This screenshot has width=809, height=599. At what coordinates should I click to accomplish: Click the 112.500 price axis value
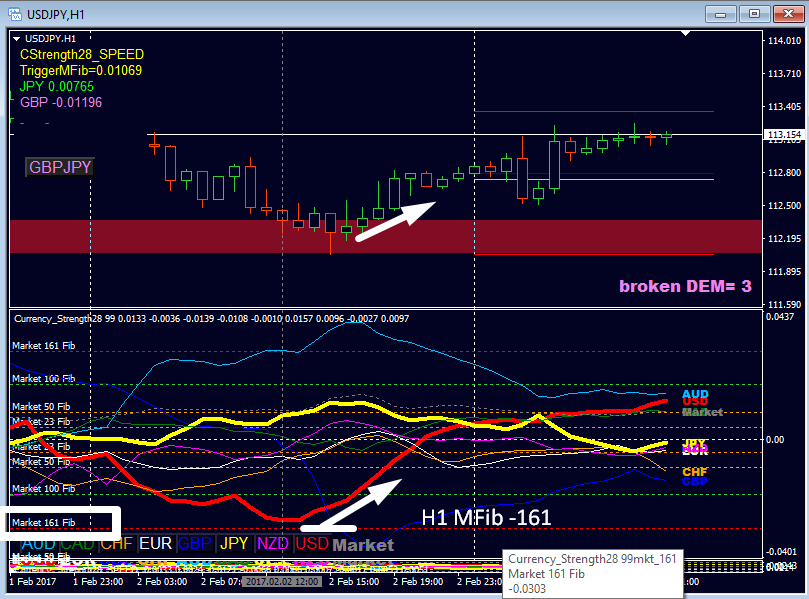coord(784,206)
